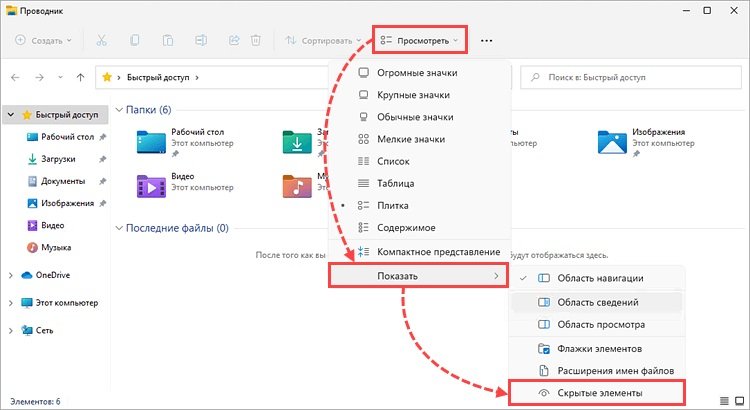Image resolution: width=750 pixels, height=410 pixels.
Task: Choose Огромные значки view
Action: pyautogui.click(x=419, y=73)
